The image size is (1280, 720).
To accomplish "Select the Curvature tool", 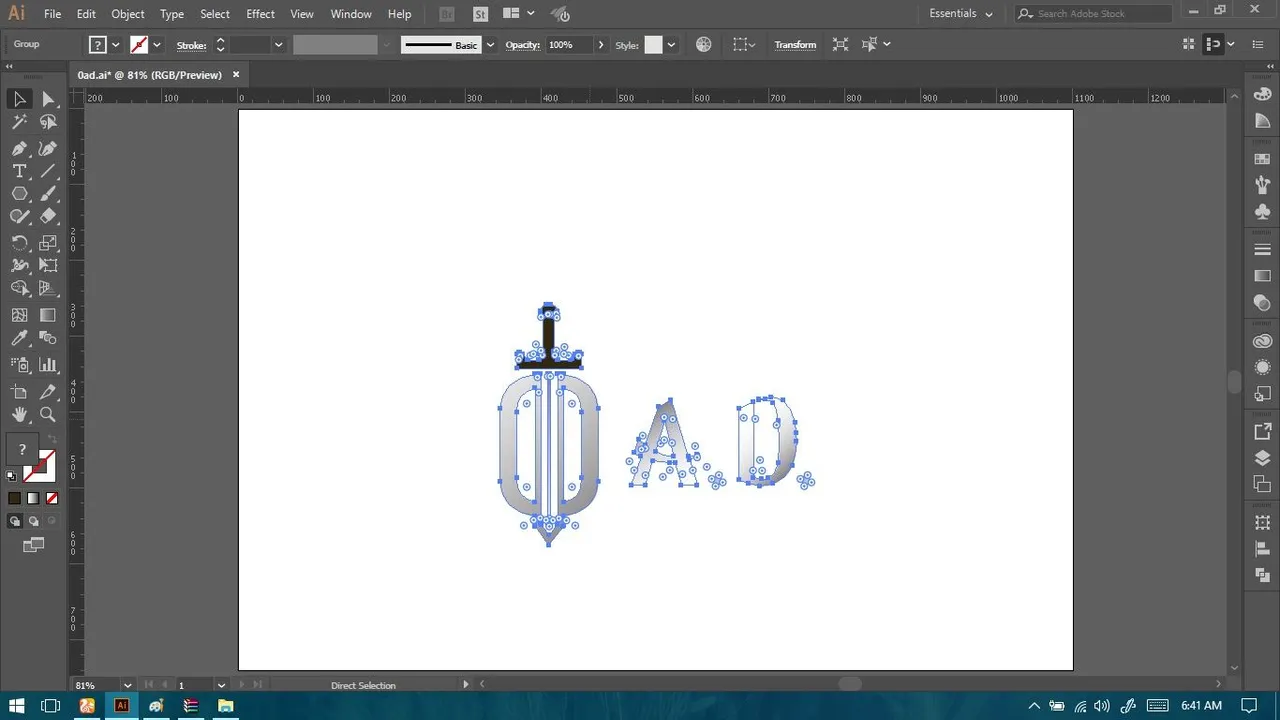I will (48, 147).
